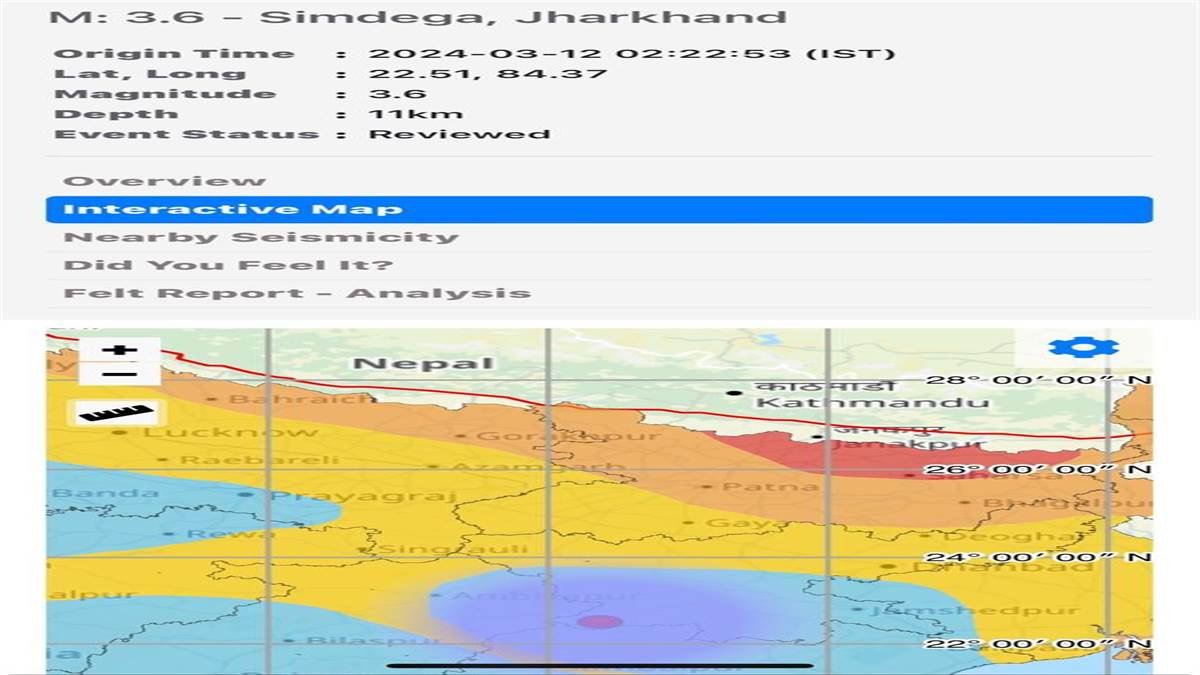Click the Nepal country label on the map

click(423, 364)
